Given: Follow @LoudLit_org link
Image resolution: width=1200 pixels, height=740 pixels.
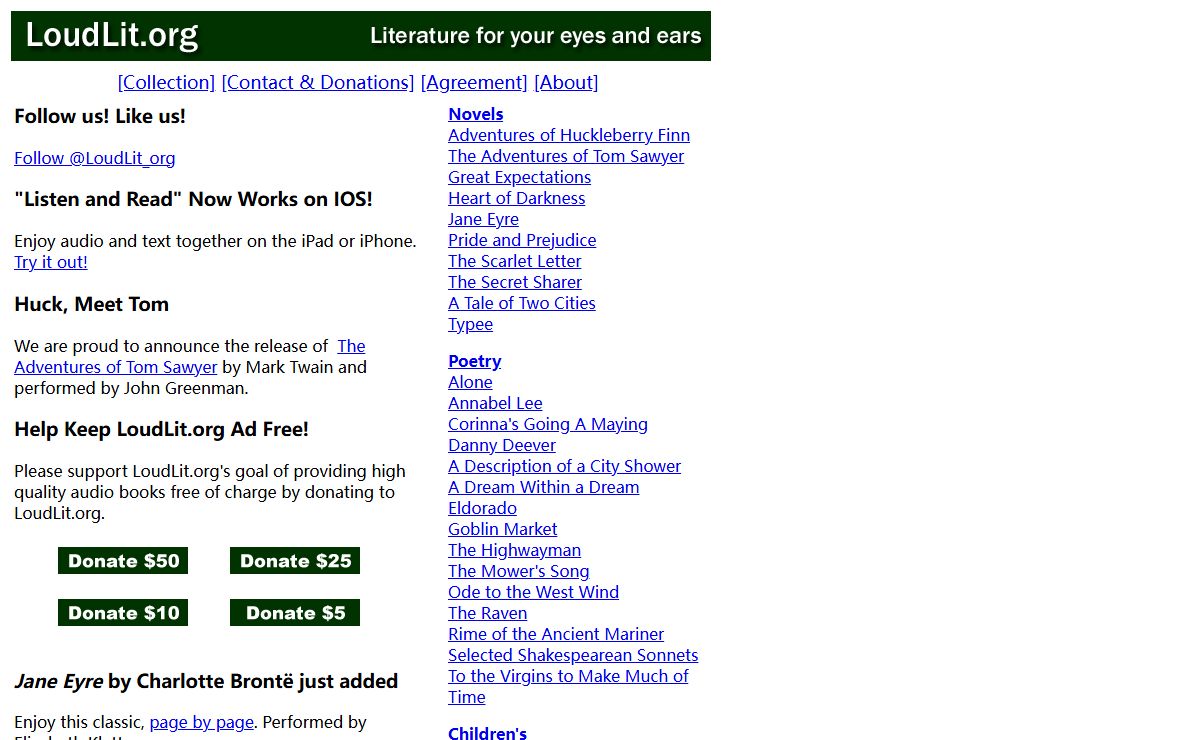Looking at the screenshot, I should click(95, 158).
